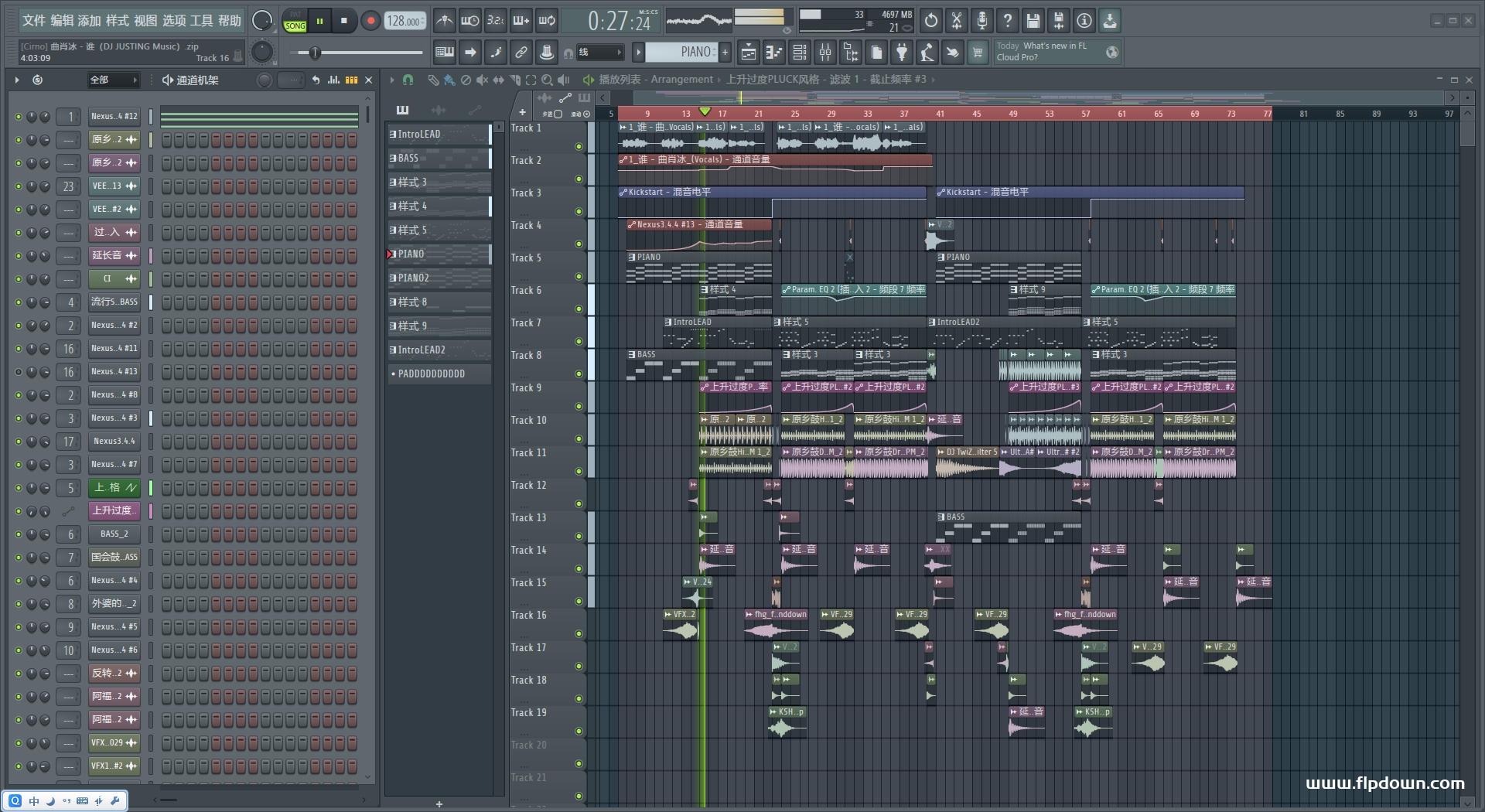Click the metronome icon
The height and width of the screenshot is (812, 1485).
pos(444,21)
